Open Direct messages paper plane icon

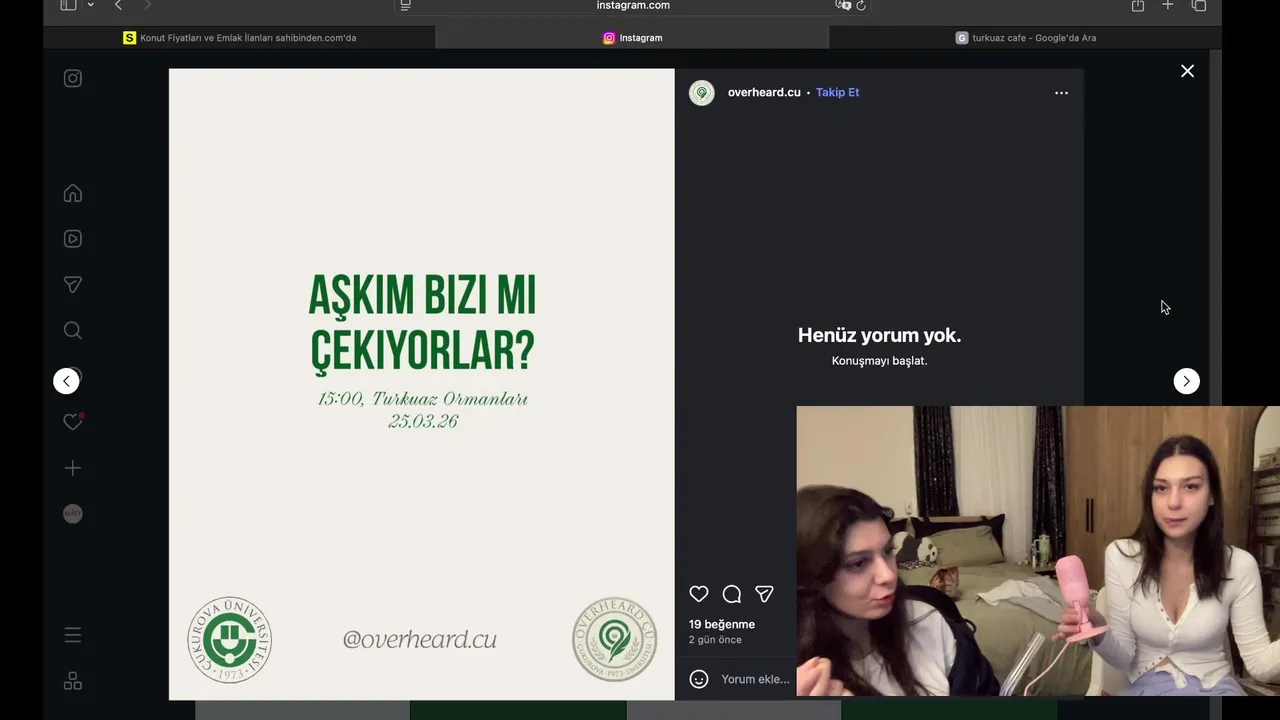pyautogui.click(x=73, y=285)
